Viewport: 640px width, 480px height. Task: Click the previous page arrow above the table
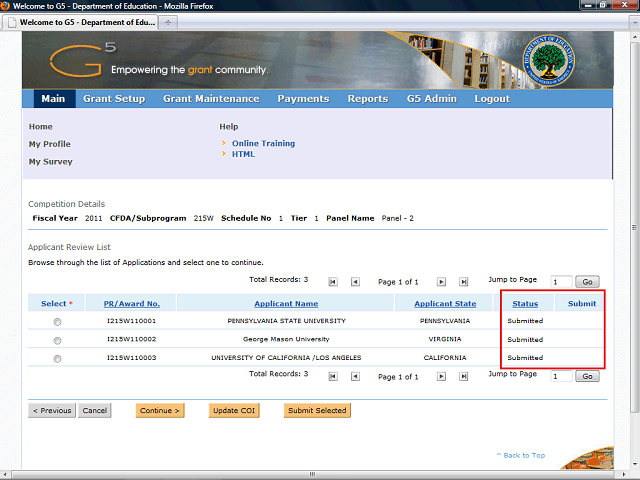point(355,282)
